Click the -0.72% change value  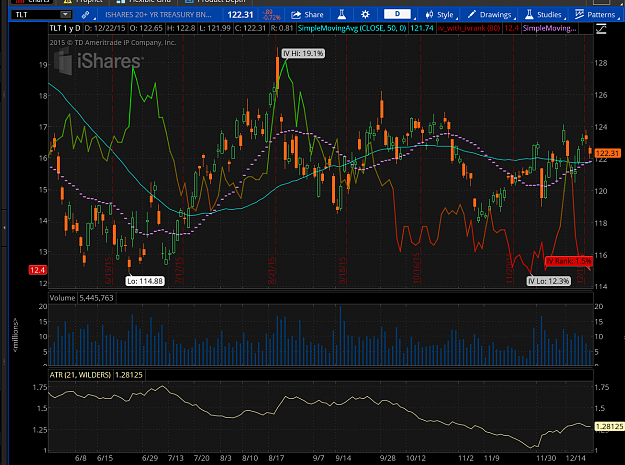pyautogui.click(x=272, y=18)
